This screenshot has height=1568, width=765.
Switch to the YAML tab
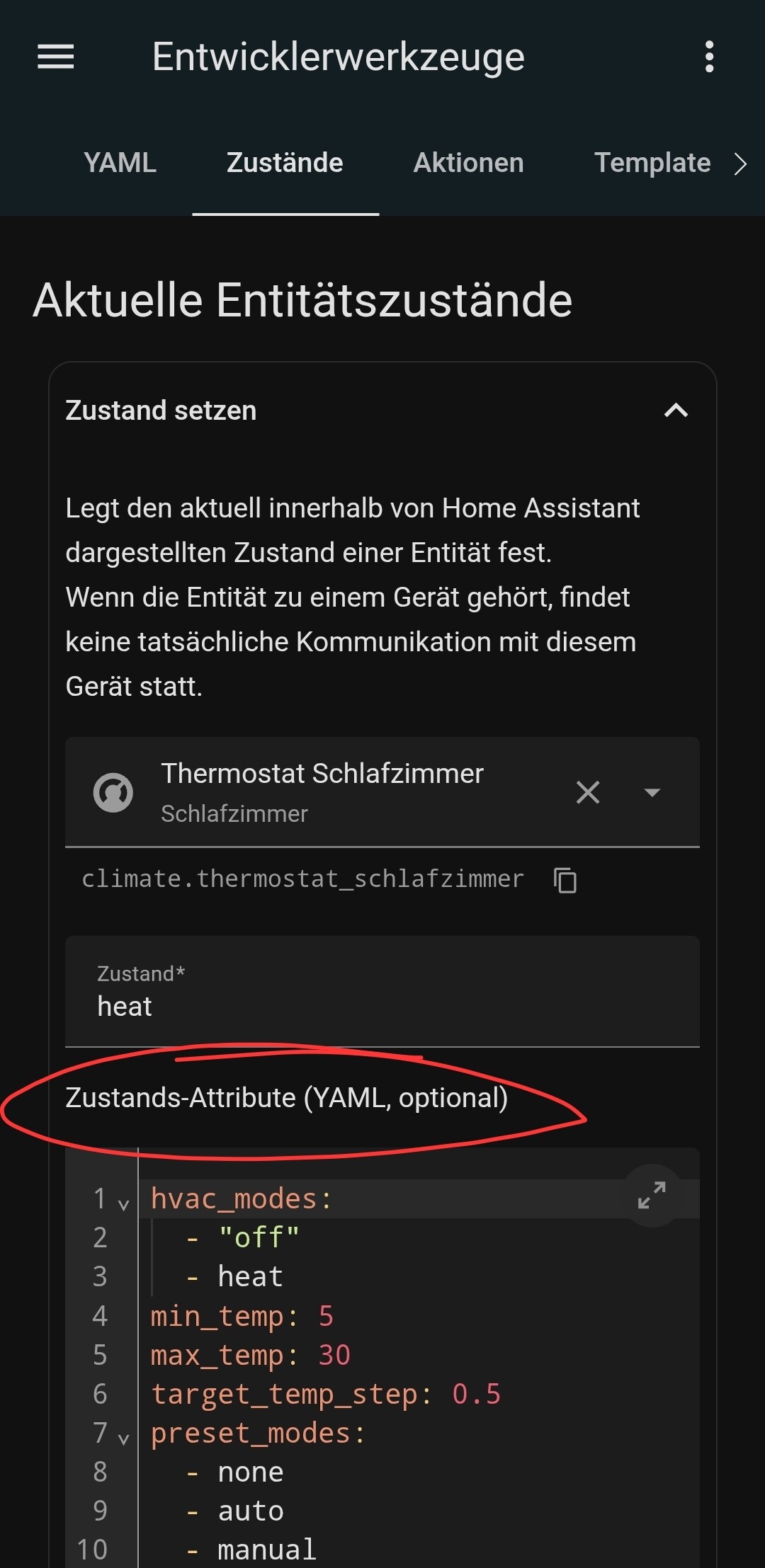(120, 163)
